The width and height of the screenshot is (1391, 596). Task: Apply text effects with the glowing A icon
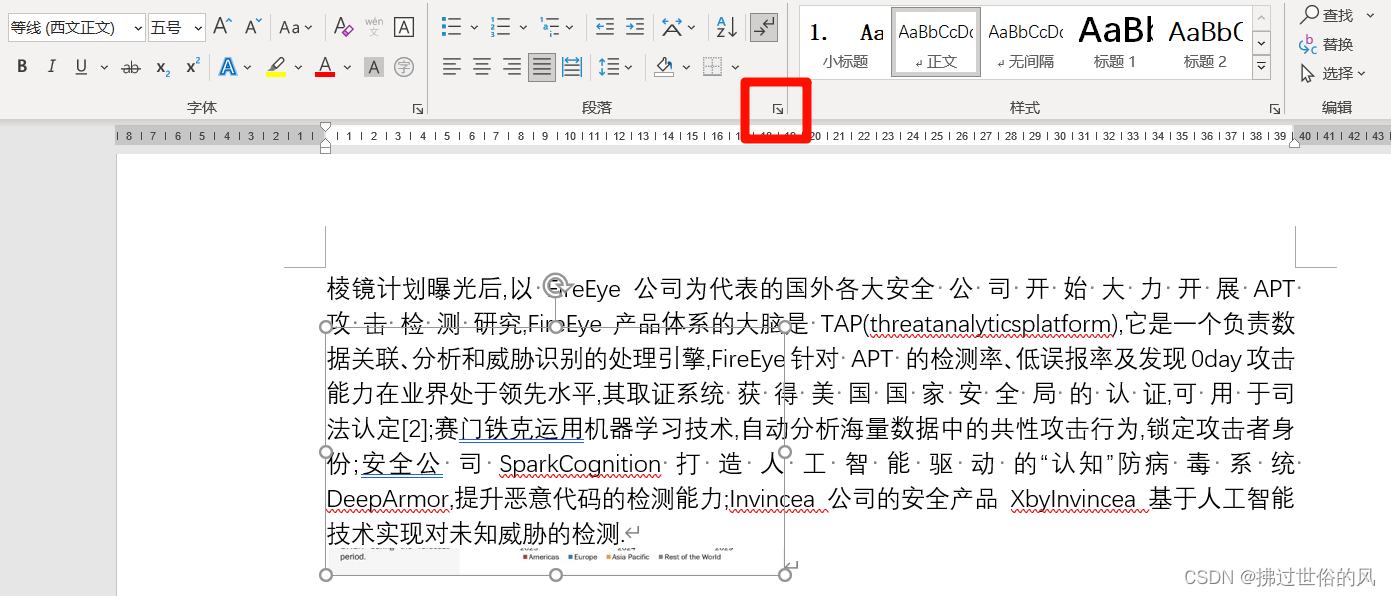tap(228, 68)
